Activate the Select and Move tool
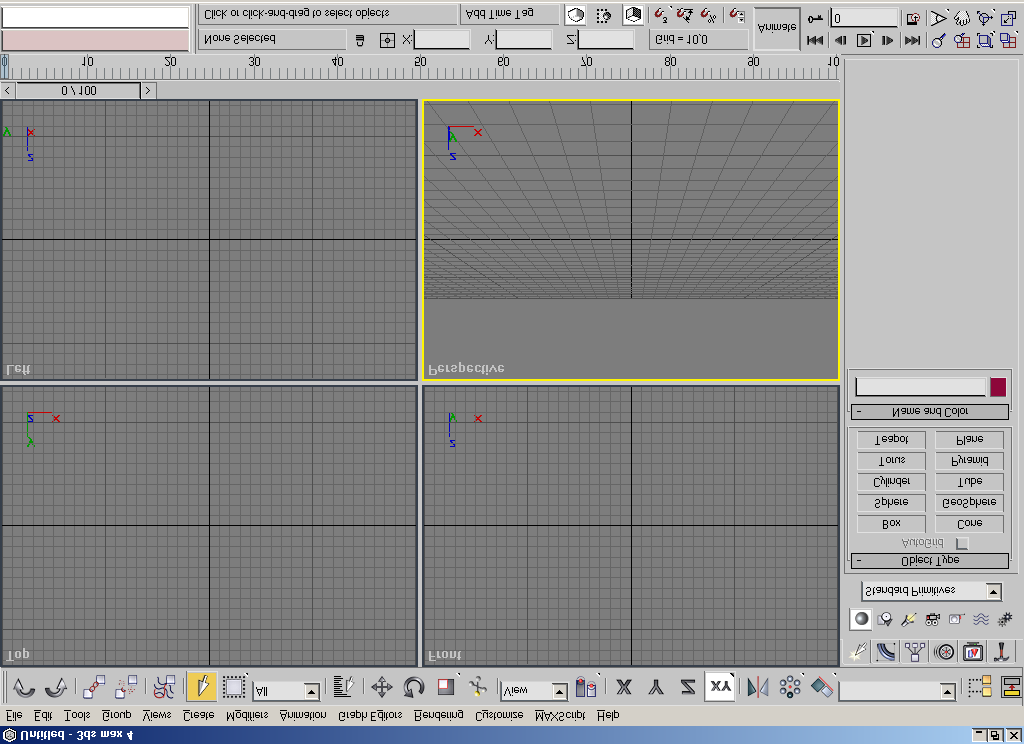 tap(382, 687)
